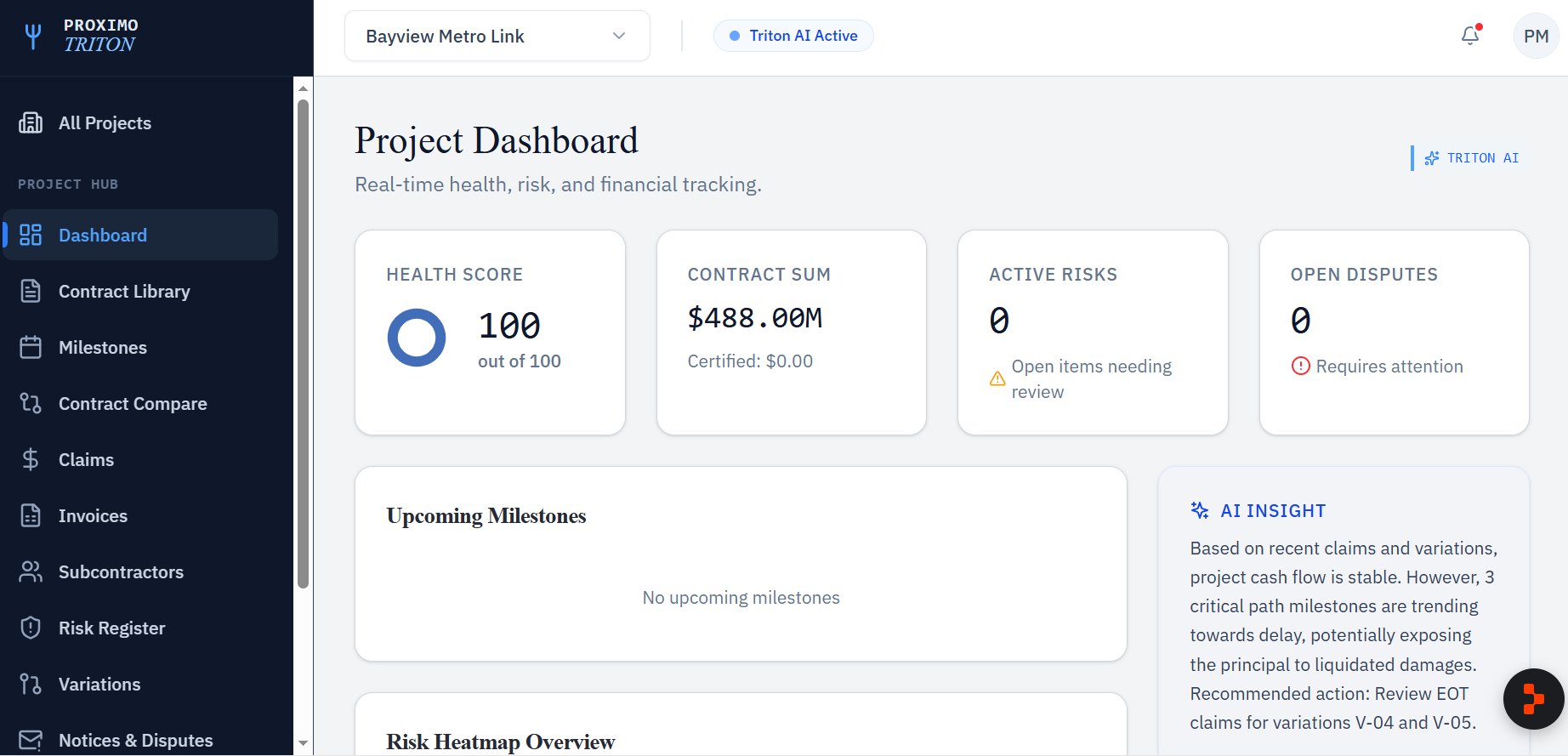This screenshot has height=756, width=1568.
Task: Navigate to Variations
Action: click(140, 685)
